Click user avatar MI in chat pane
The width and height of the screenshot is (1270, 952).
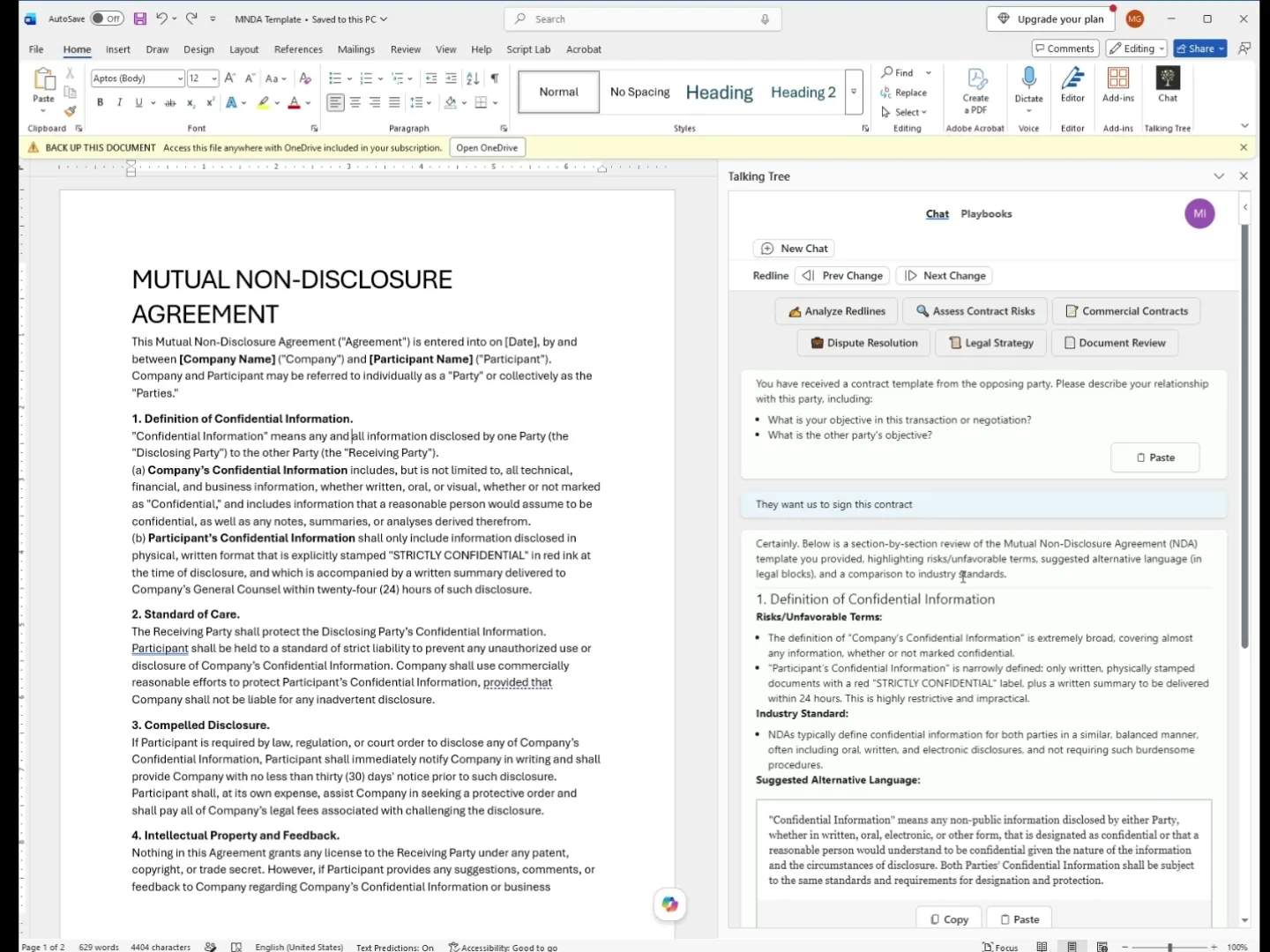pos(1199,213)
